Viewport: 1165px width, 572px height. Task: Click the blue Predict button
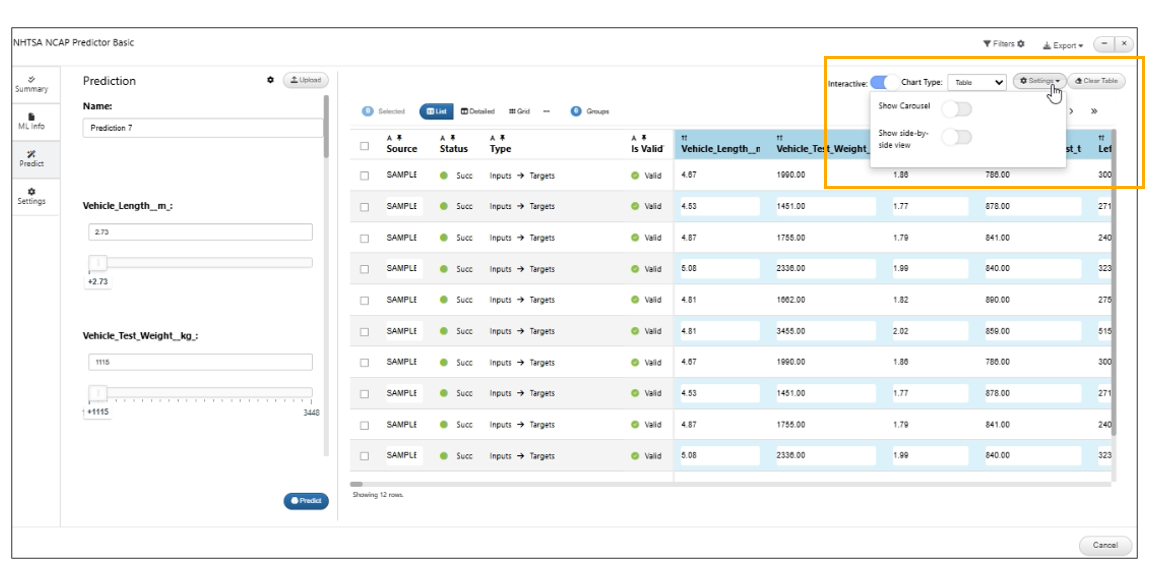(x=306, y=501)
